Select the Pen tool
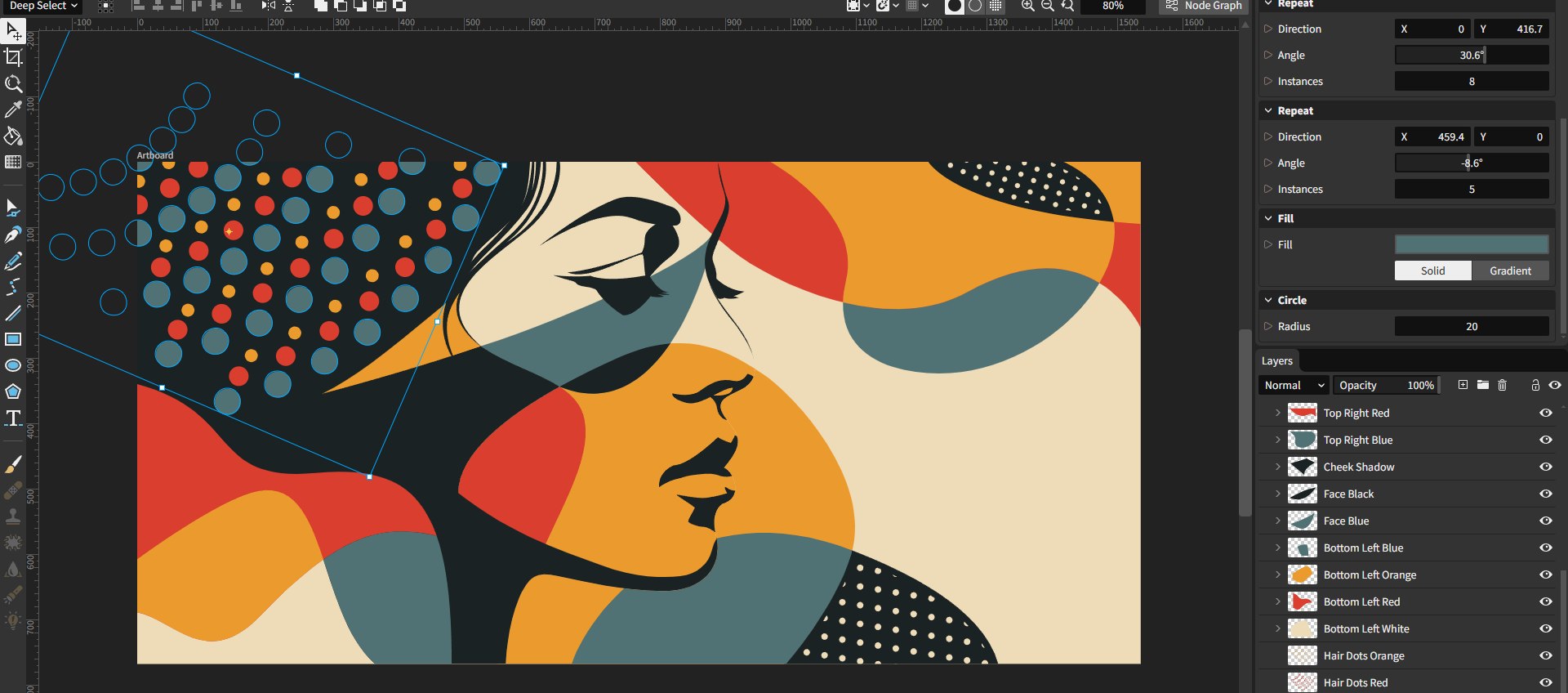This screenshot has height=693, width=1568. (13, 235)
